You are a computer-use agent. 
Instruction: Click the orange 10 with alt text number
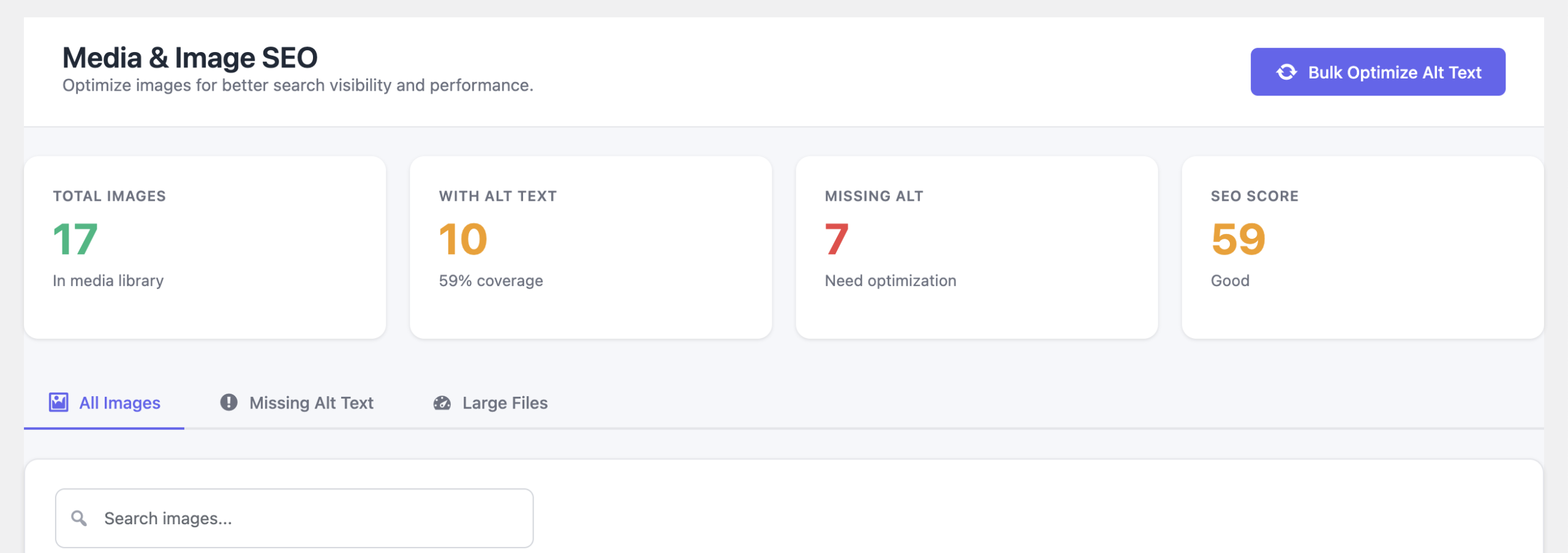pyautogui.click(x=463, y=239)
